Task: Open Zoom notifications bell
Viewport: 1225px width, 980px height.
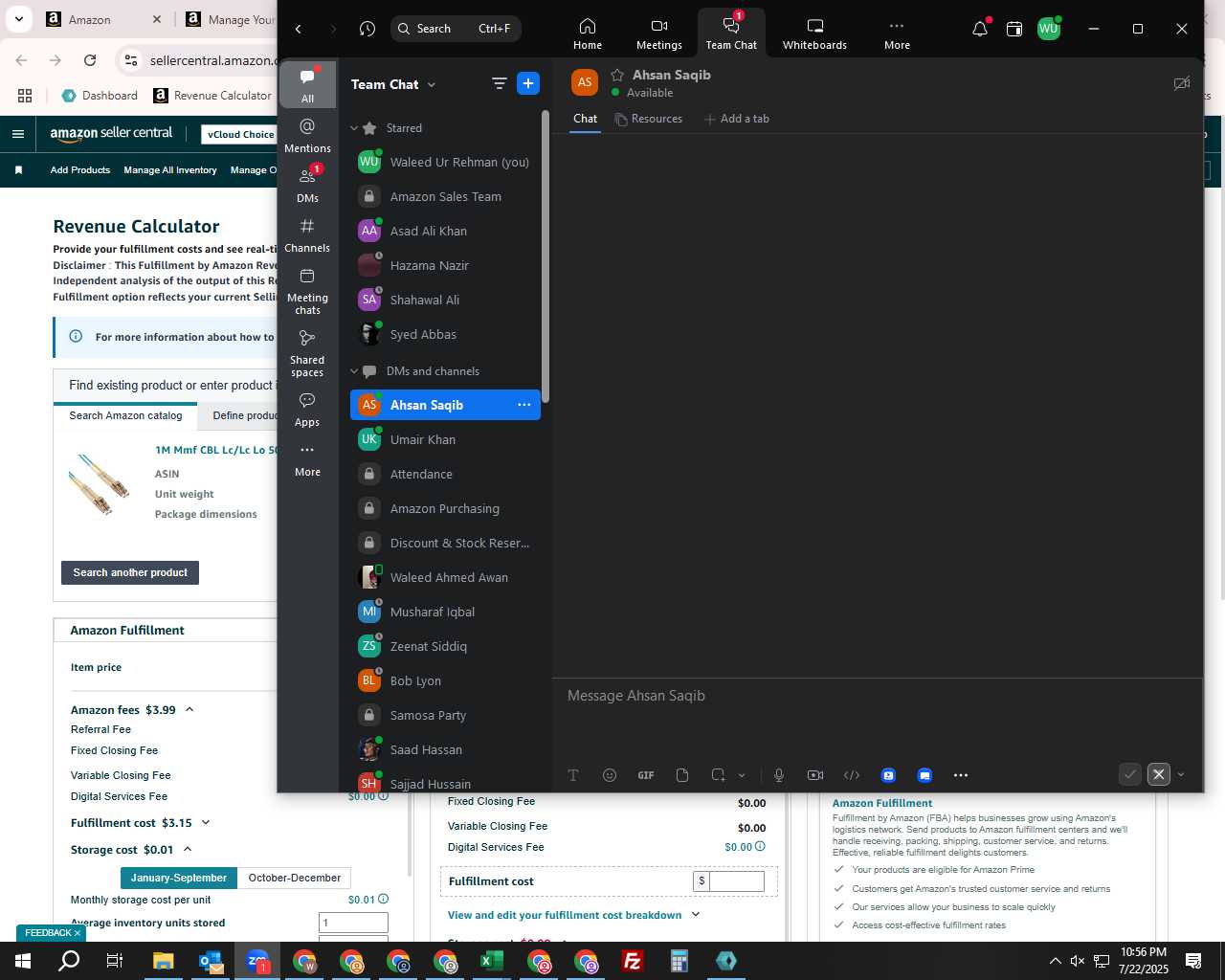Action: [x=980, y=29]
